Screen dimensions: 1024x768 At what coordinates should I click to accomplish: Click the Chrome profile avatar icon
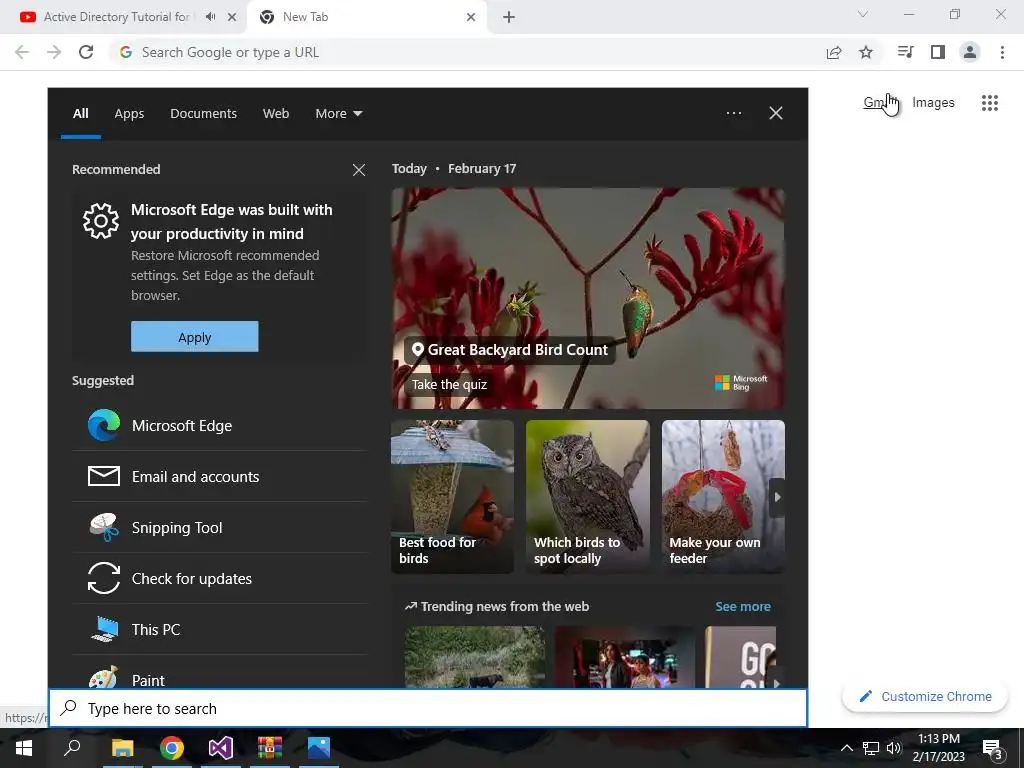[x=970, y=52]
